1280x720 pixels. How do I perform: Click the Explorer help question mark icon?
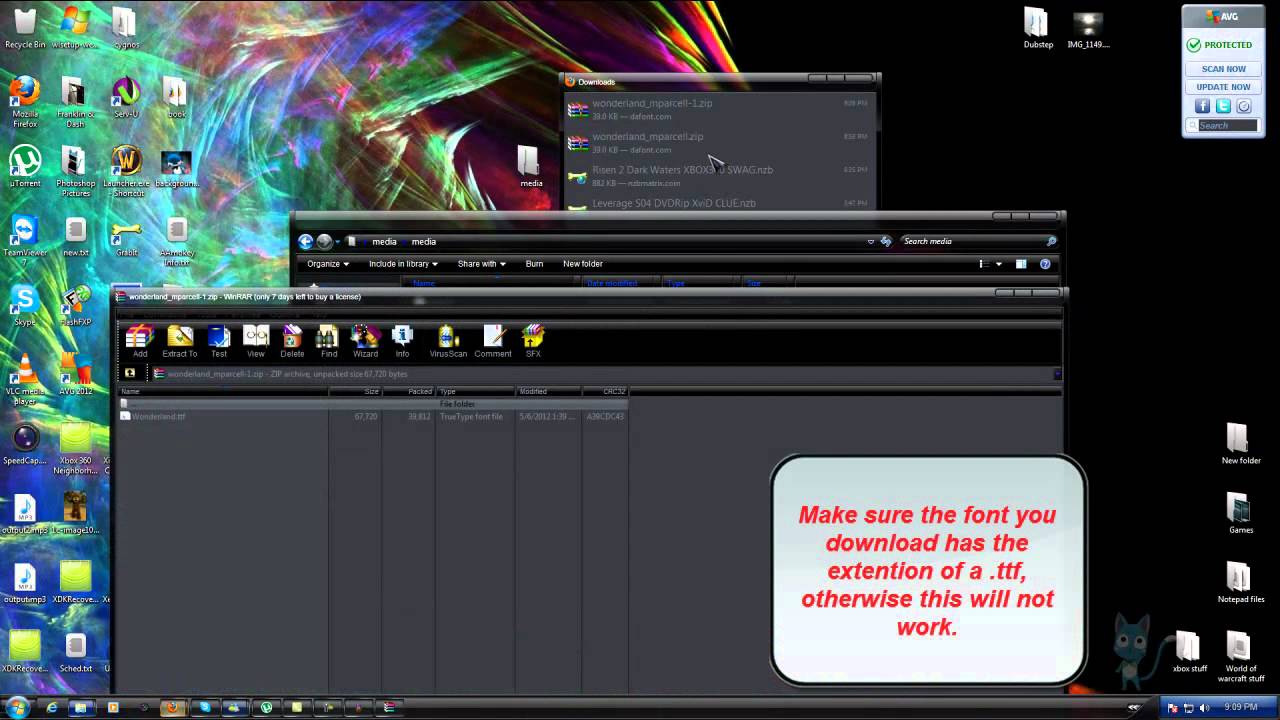[x=1045, y=264]
